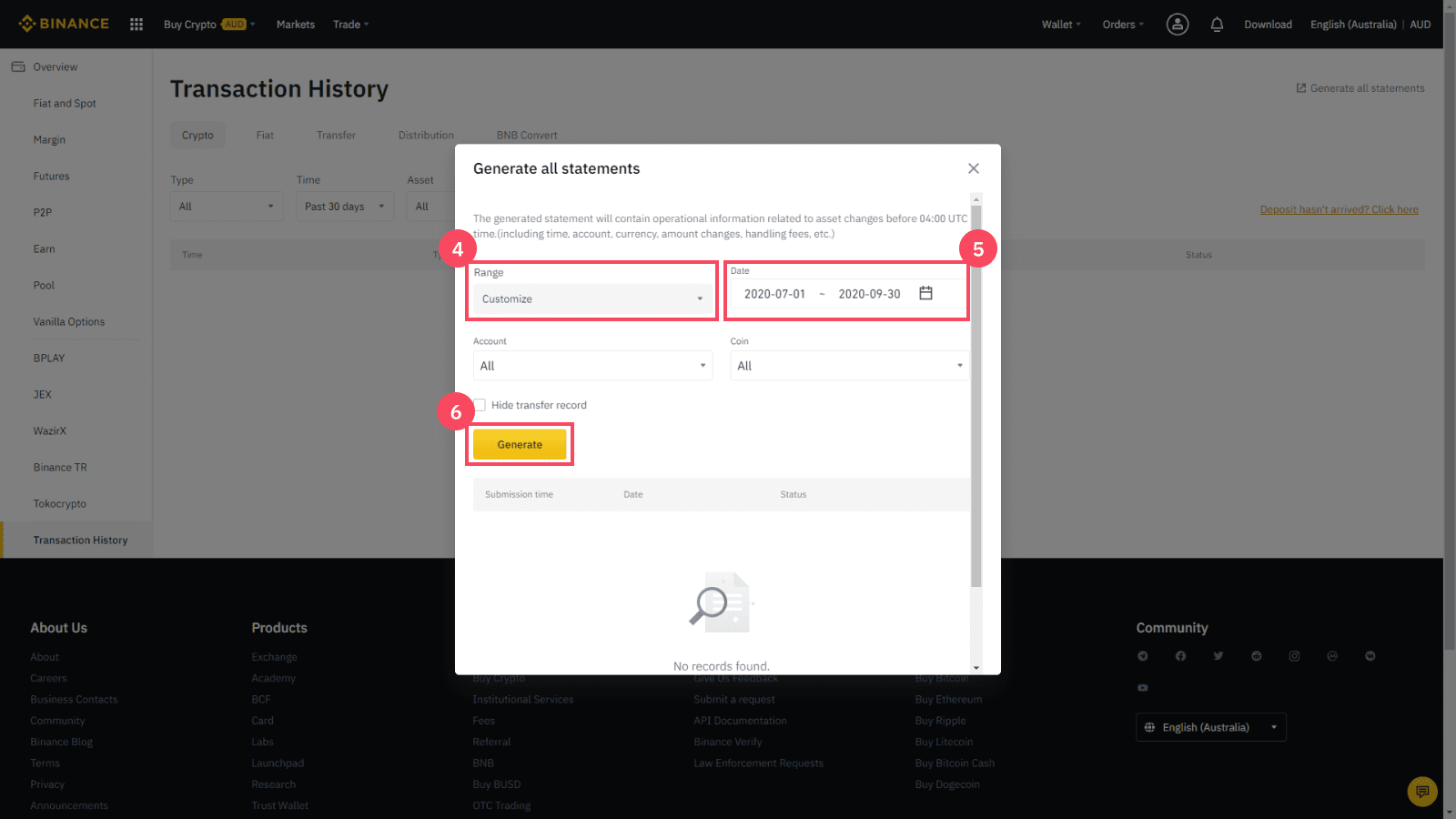Click the Twitter community icon
The height and width of the screenshot is (819, 1456).
pos(1218,656)
